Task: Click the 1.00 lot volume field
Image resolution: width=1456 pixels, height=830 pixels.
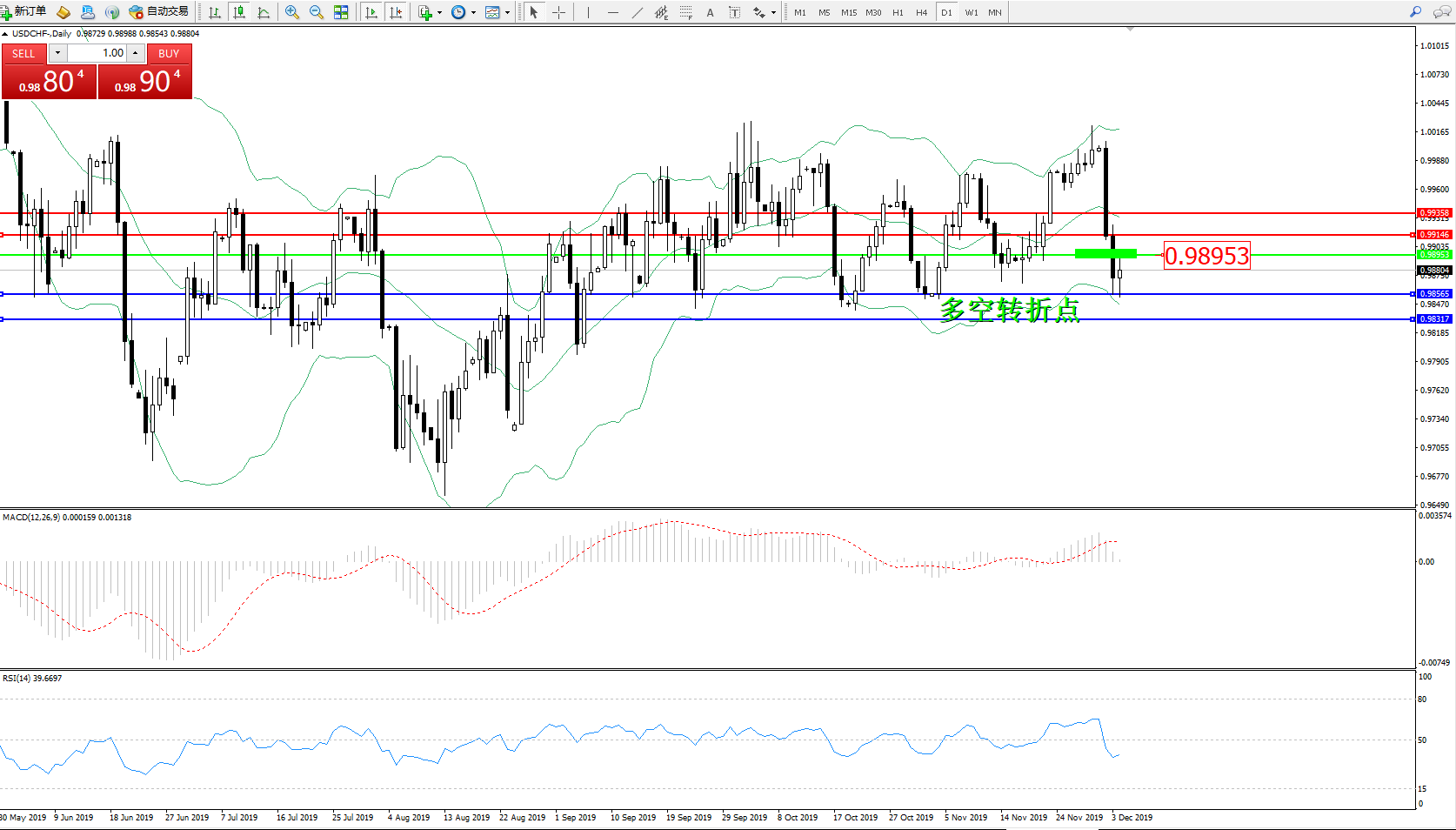Action: coord(97,53)
